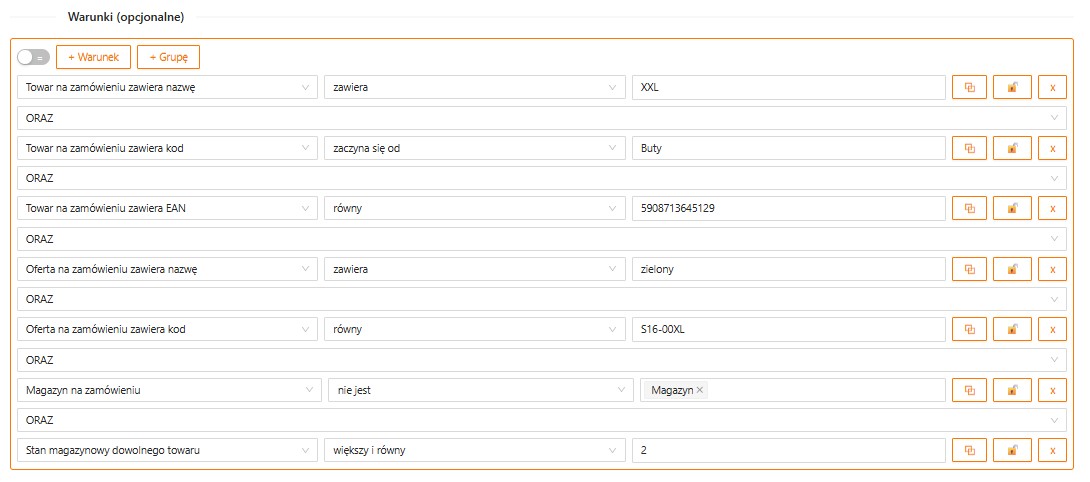Expand the 'zaczyna się od' operator dropdown
Screen dimensions: 1090x482
[x=474, y=149]
